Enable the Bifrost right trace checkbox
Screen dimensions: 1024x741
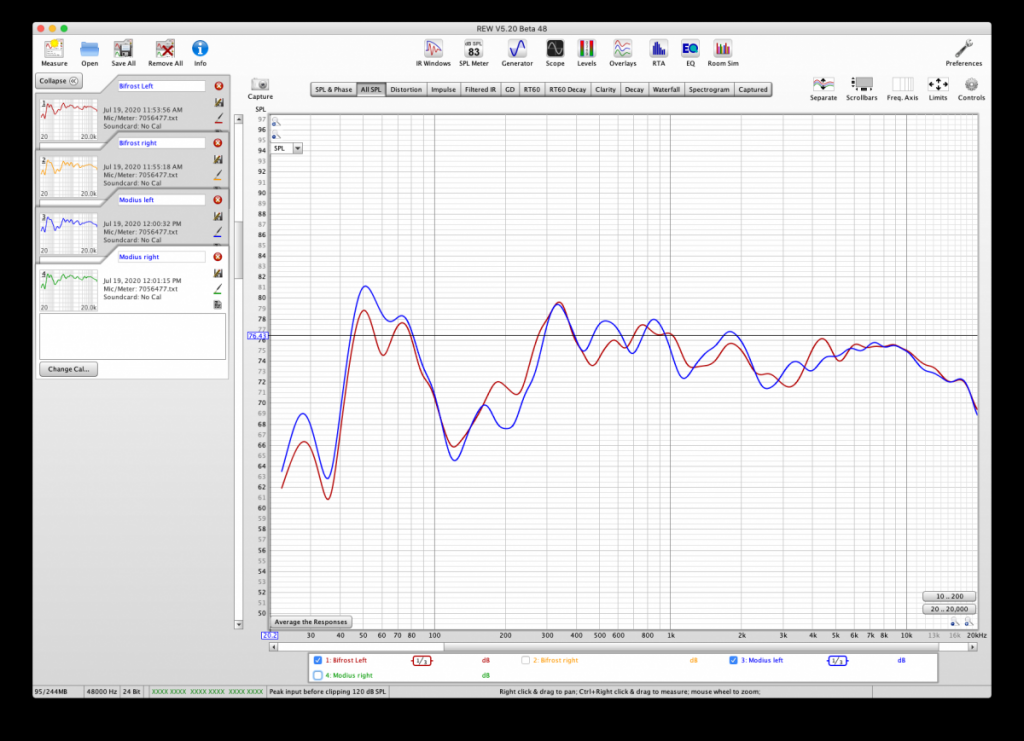click(x=526, y=660)
